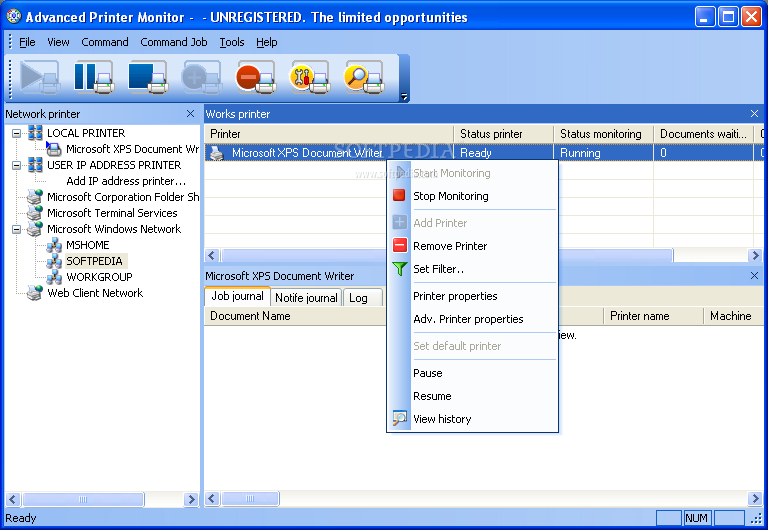Open the File menu
Screen dimensions: 768x530
pos(27,42)
